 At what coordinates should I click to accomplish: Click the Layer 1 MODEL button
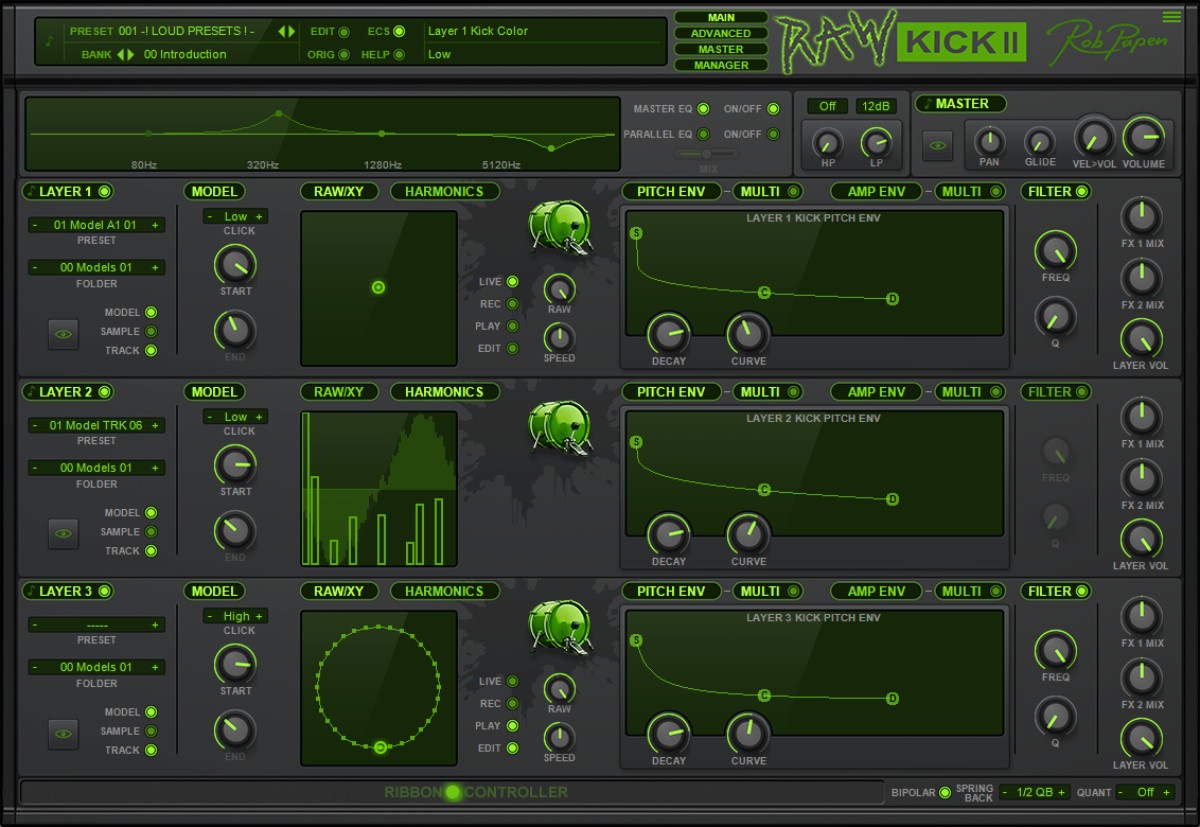[x=214, y=191]
